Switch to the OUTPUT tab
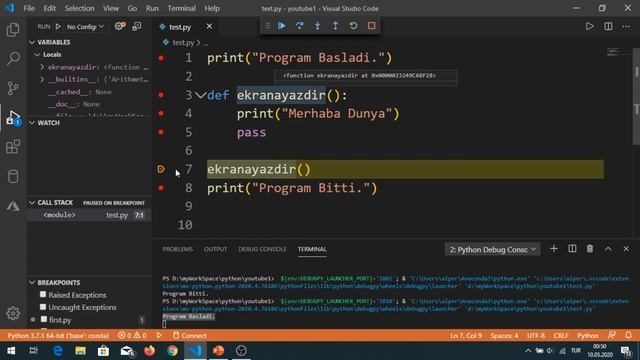 216,249
